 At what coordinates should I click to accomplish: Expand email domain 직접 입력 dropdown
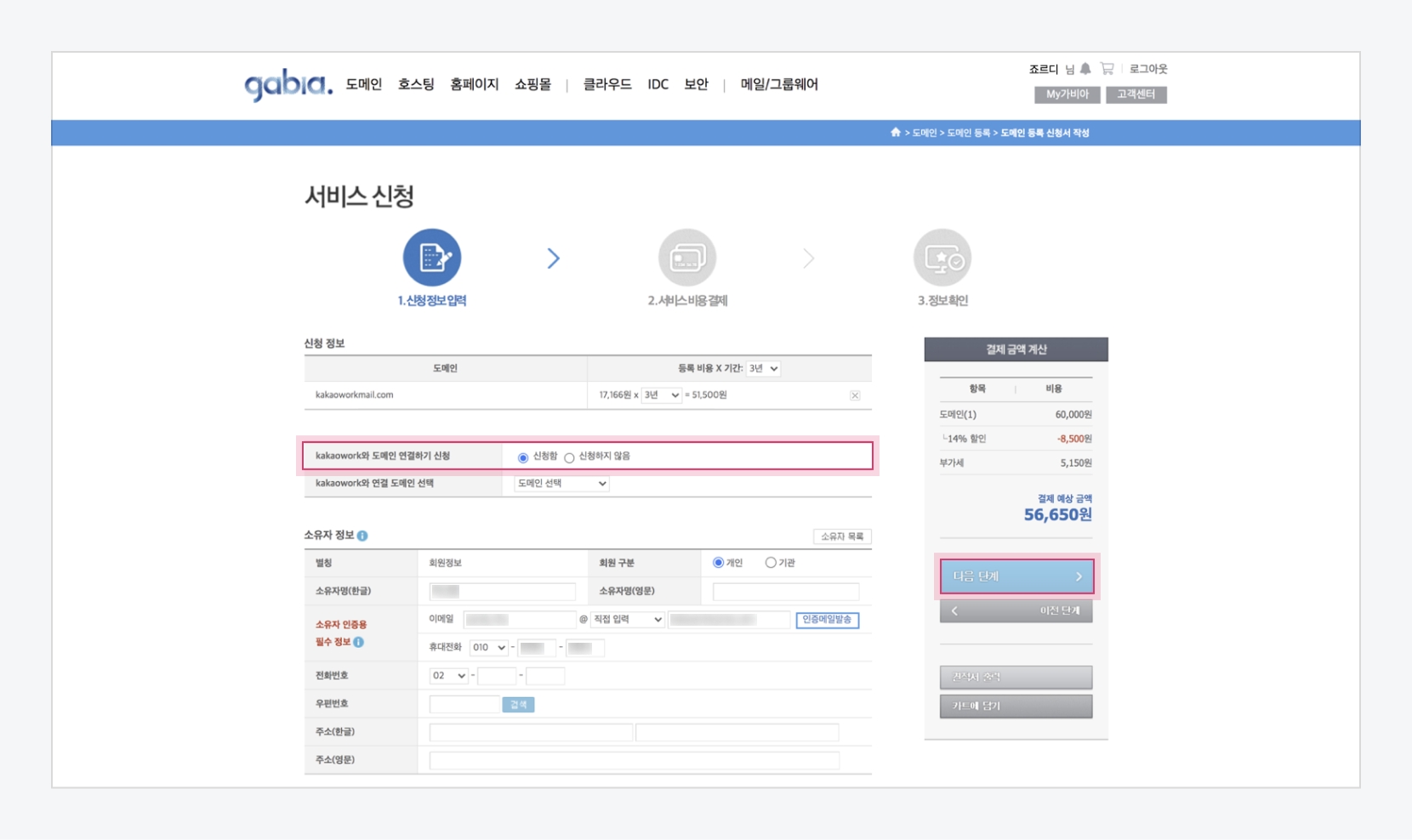pos(628,620)
